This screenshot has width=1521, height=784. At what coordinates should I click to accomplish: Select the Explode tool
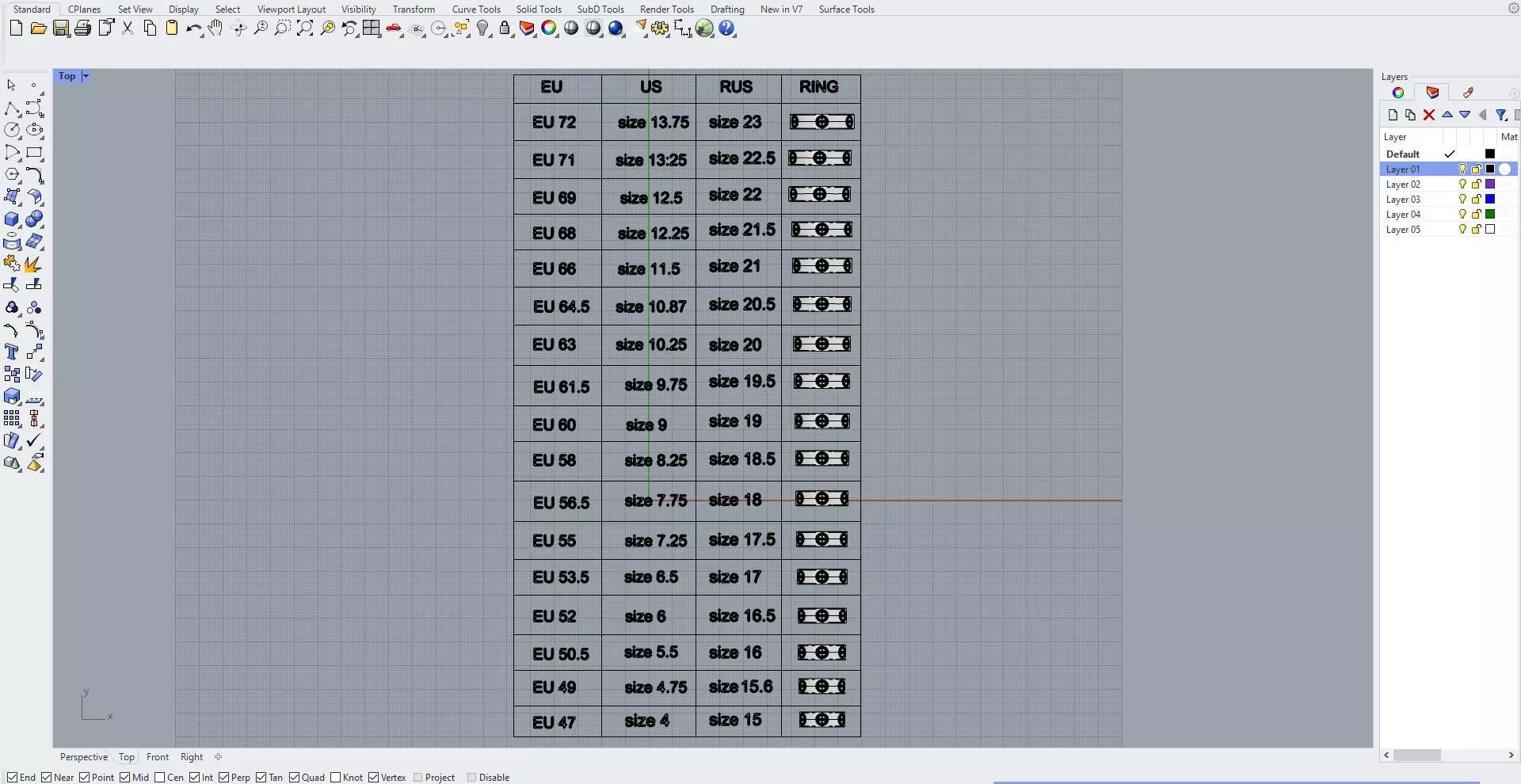pyautogui.click(x=34, y=264)
